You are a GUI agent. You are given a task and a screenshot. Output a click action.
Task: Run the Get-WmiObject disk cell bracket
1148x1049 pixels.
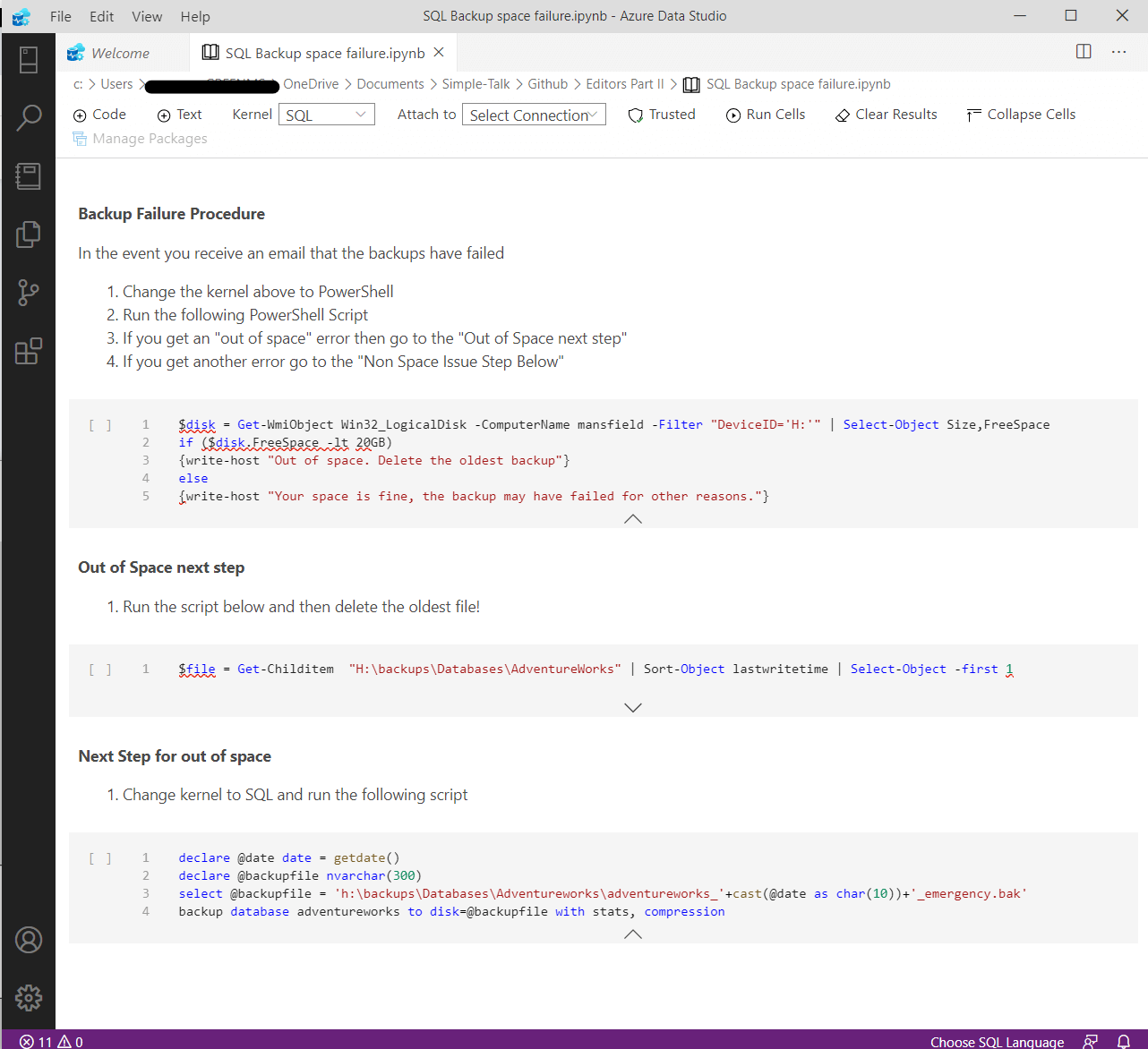click(100, 425)
